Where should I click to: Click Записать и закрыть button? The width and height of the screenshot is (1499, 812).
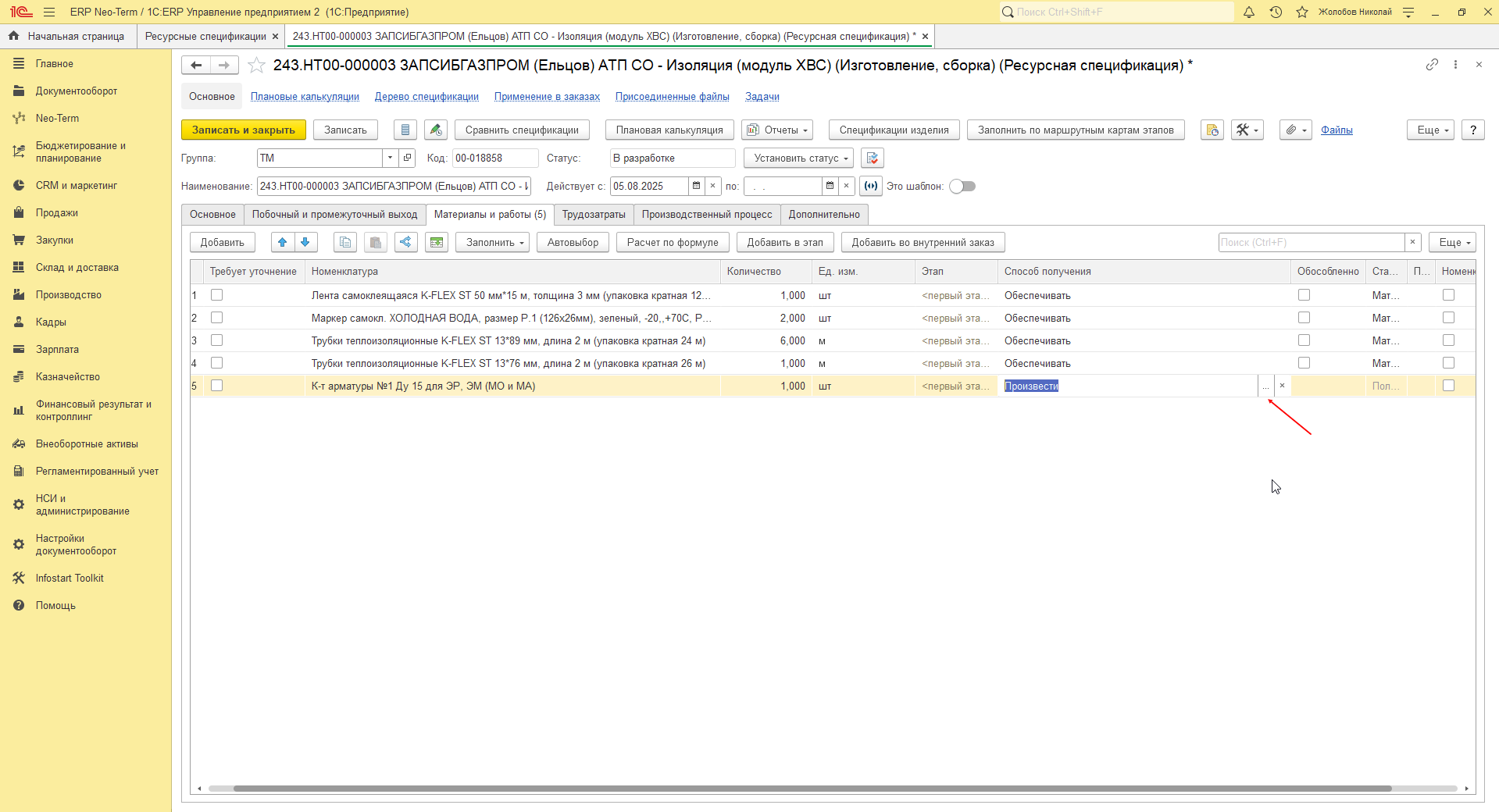(244, 130)
